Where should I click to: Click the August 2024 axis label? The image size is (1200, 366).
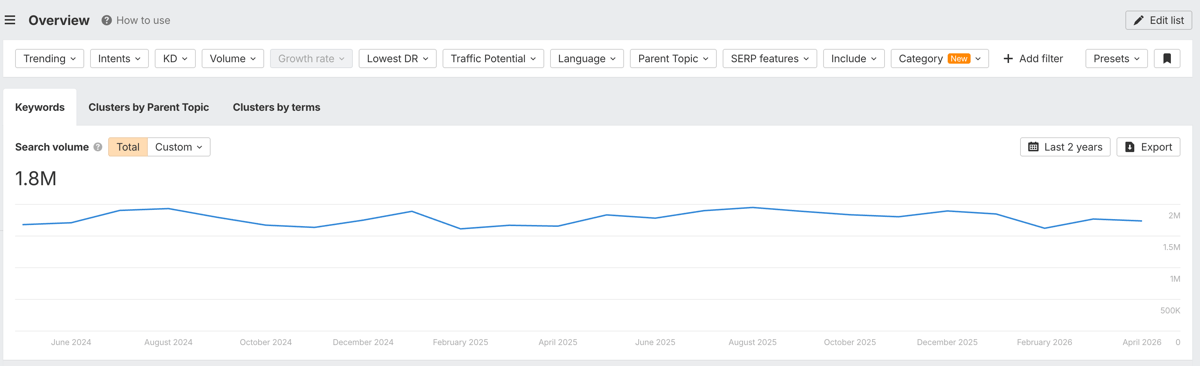click(x=168, y=342)
